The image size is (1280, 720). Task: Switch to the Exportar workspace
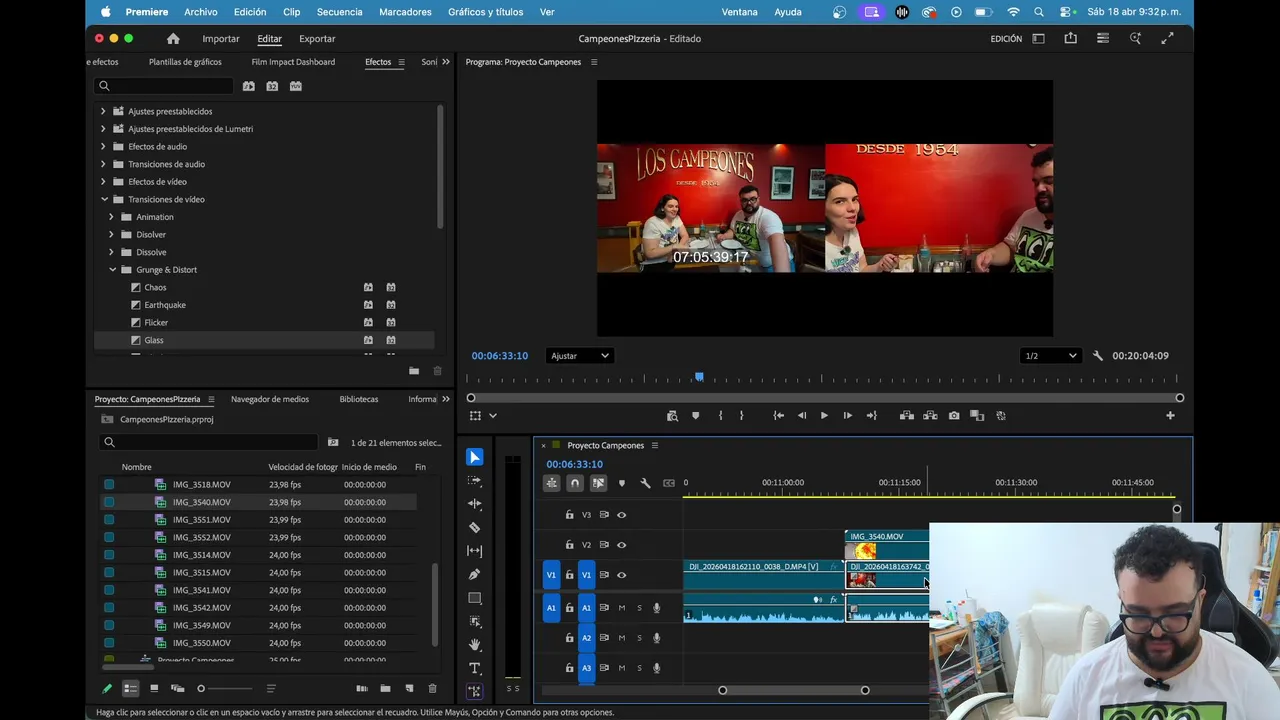pyautogui.click(x=317, y=39)
